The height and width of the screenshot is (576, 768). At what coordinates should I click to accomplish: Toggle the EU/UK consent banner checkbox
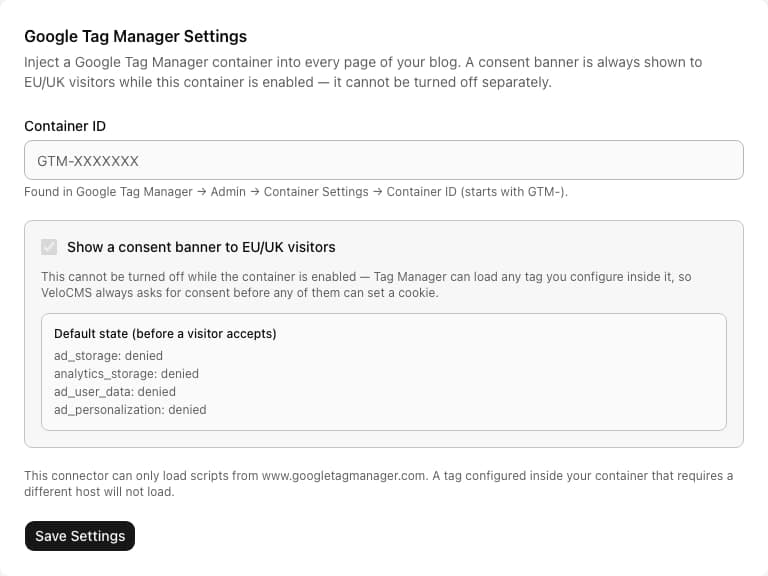(x=49, y=247)
